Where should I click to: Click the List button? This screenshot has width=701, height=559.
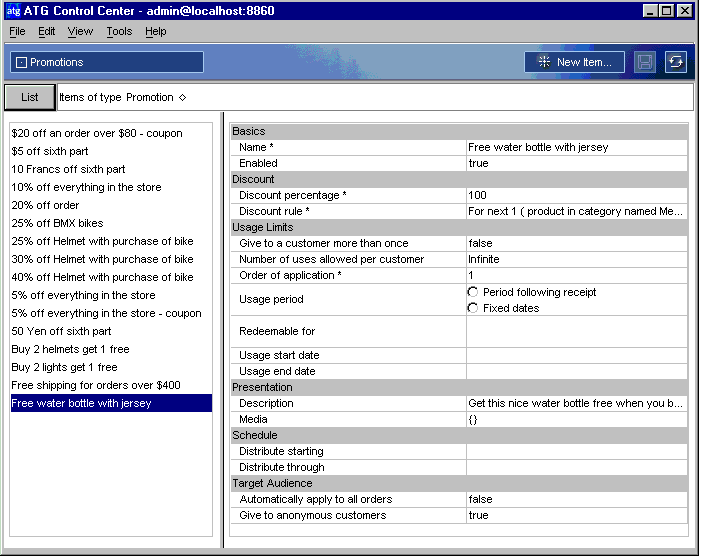30,97
